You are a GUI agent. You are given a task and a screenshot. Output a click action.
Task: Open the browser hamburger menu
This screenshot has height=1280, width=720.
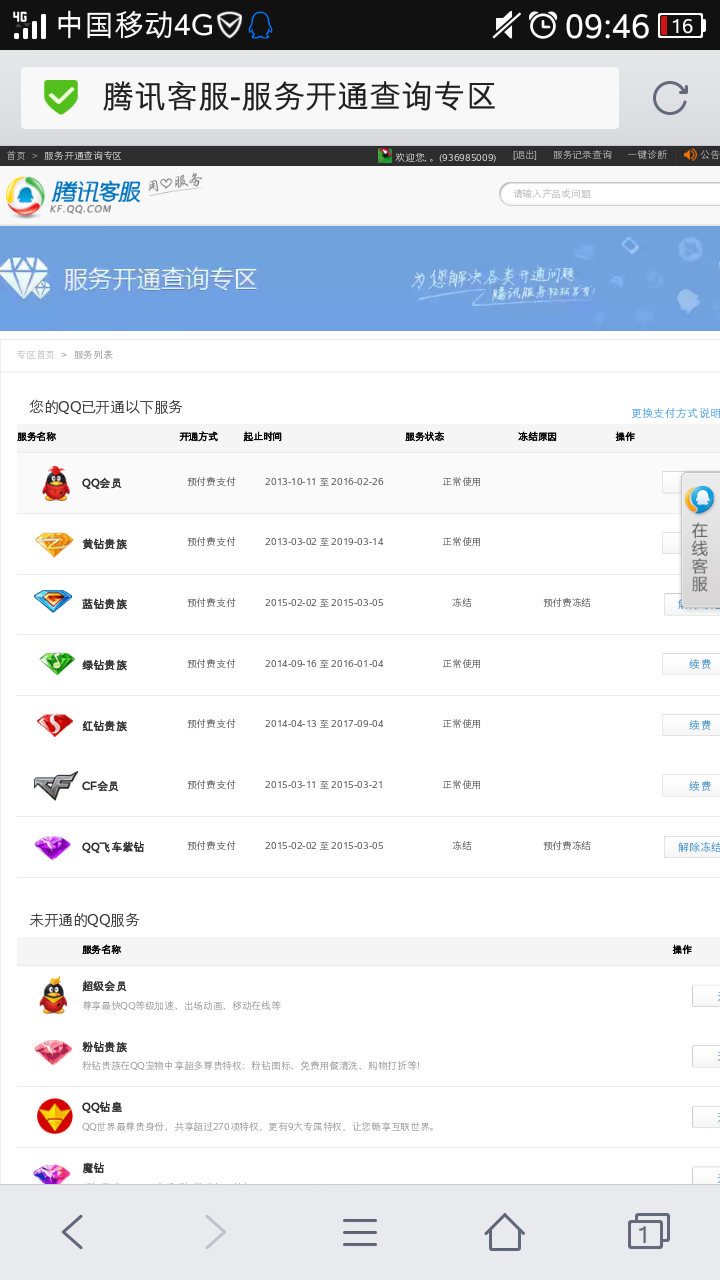(x=360, y=1232)
